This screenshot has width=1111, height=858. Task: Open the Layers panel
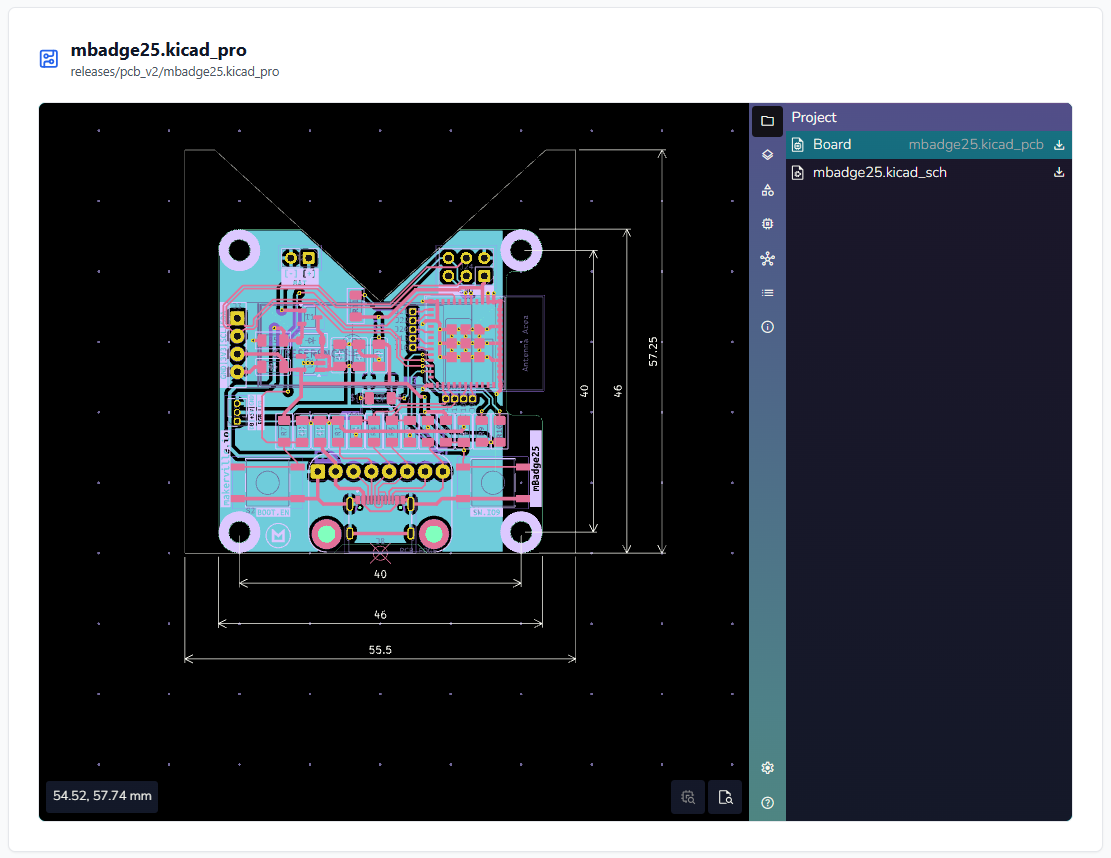[767, 155]
